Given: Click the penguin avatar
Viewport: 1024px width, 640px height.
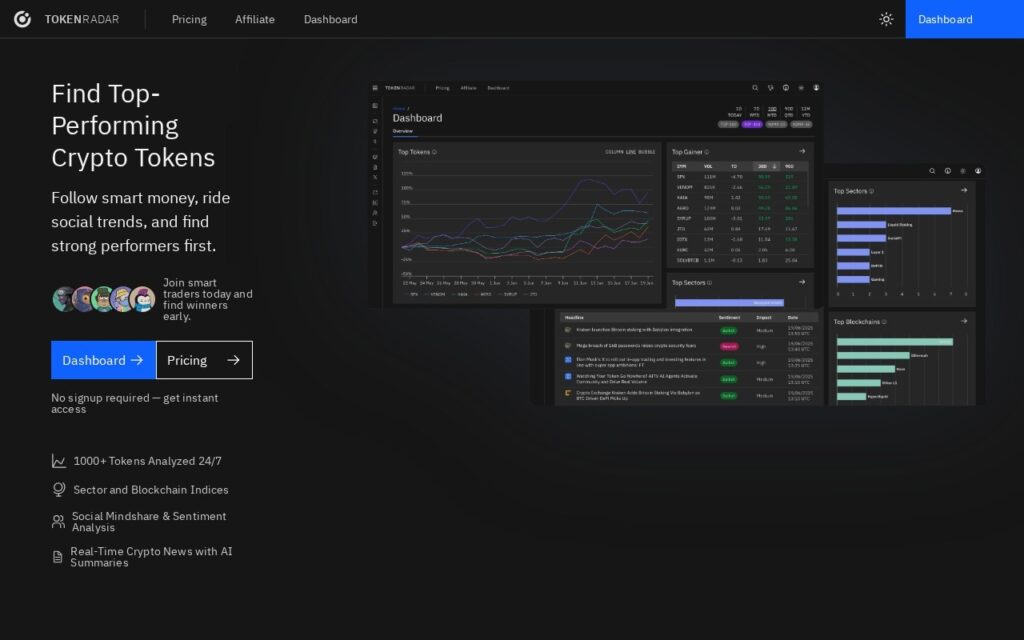Looking at the screenshot, I should click(142, 299).
